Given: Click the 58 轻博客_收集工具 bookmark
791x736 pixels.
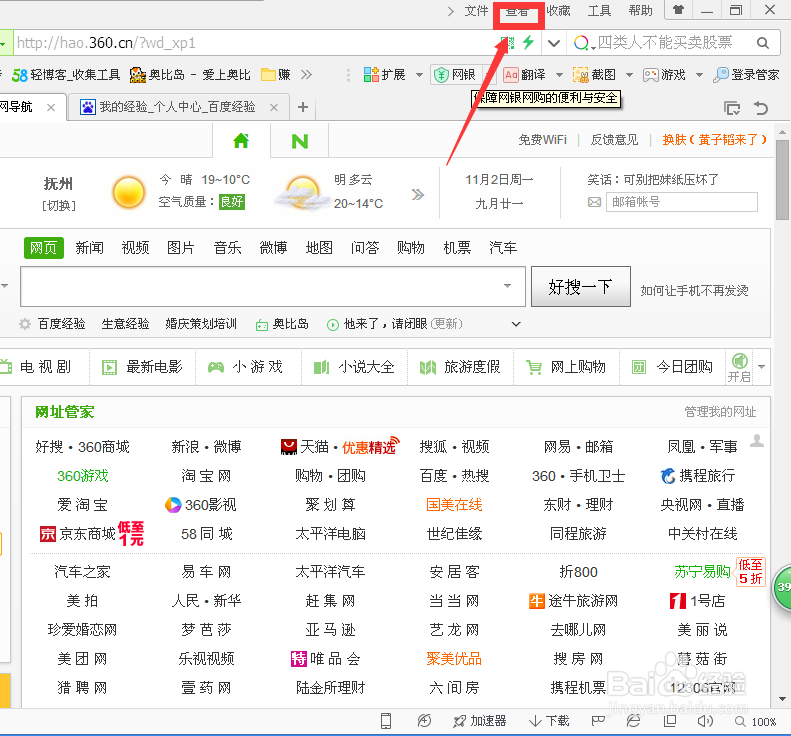Looking at the screenshot, I should 66,75.
